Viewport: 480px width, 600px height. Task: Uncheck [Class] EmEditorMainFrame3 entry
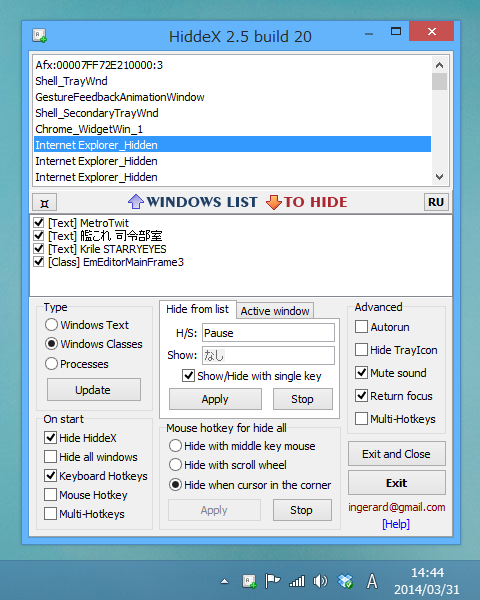coord(39,262)
